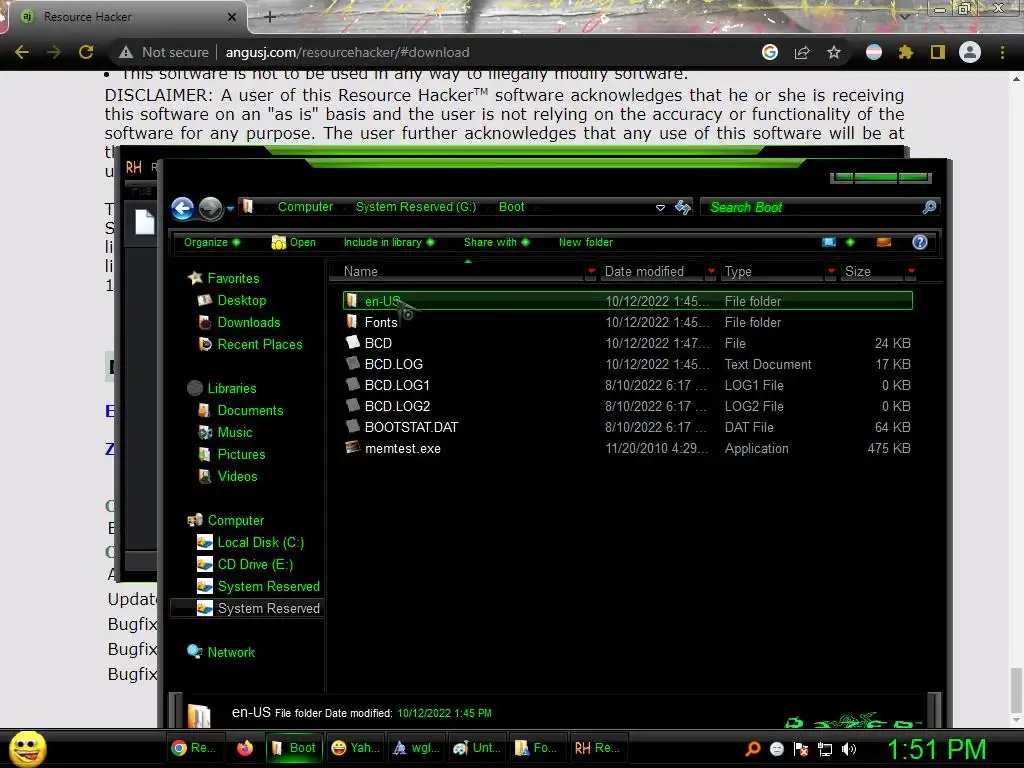Select BCD.LOG text document
Viewport: 1024px width, 768px height.
coord(627,364)
